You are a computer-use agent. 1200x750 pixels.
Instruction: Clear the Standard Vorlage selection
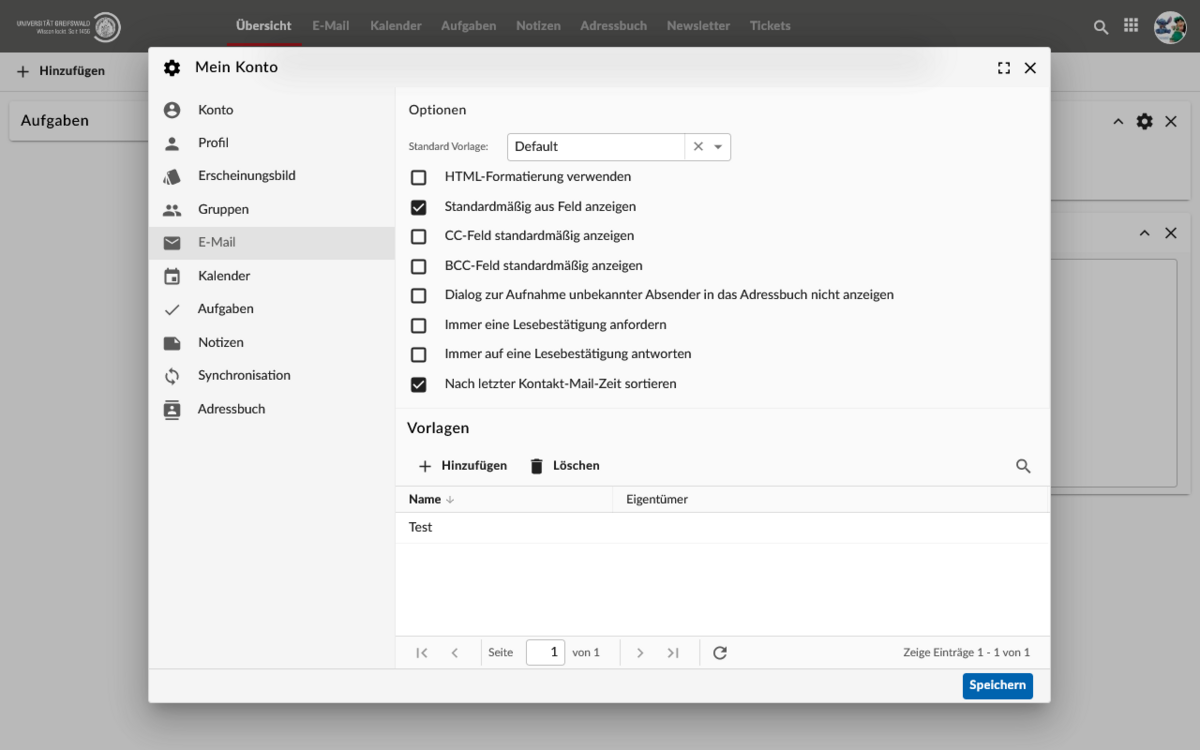point(698,147)
